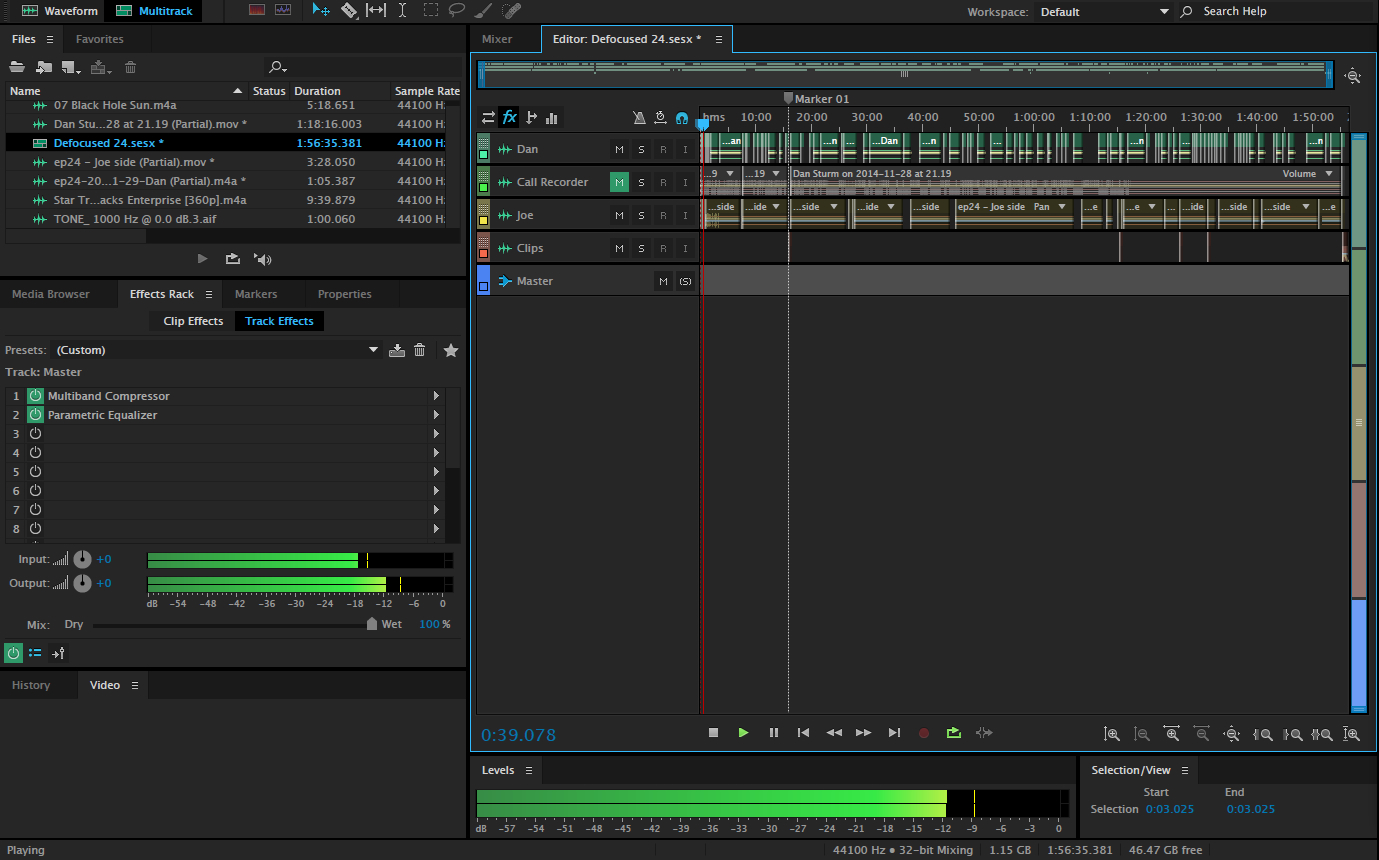Viewport: 1379px width, 860px height.
Task: Switch to Waveform view
Action: click(60, 11)
